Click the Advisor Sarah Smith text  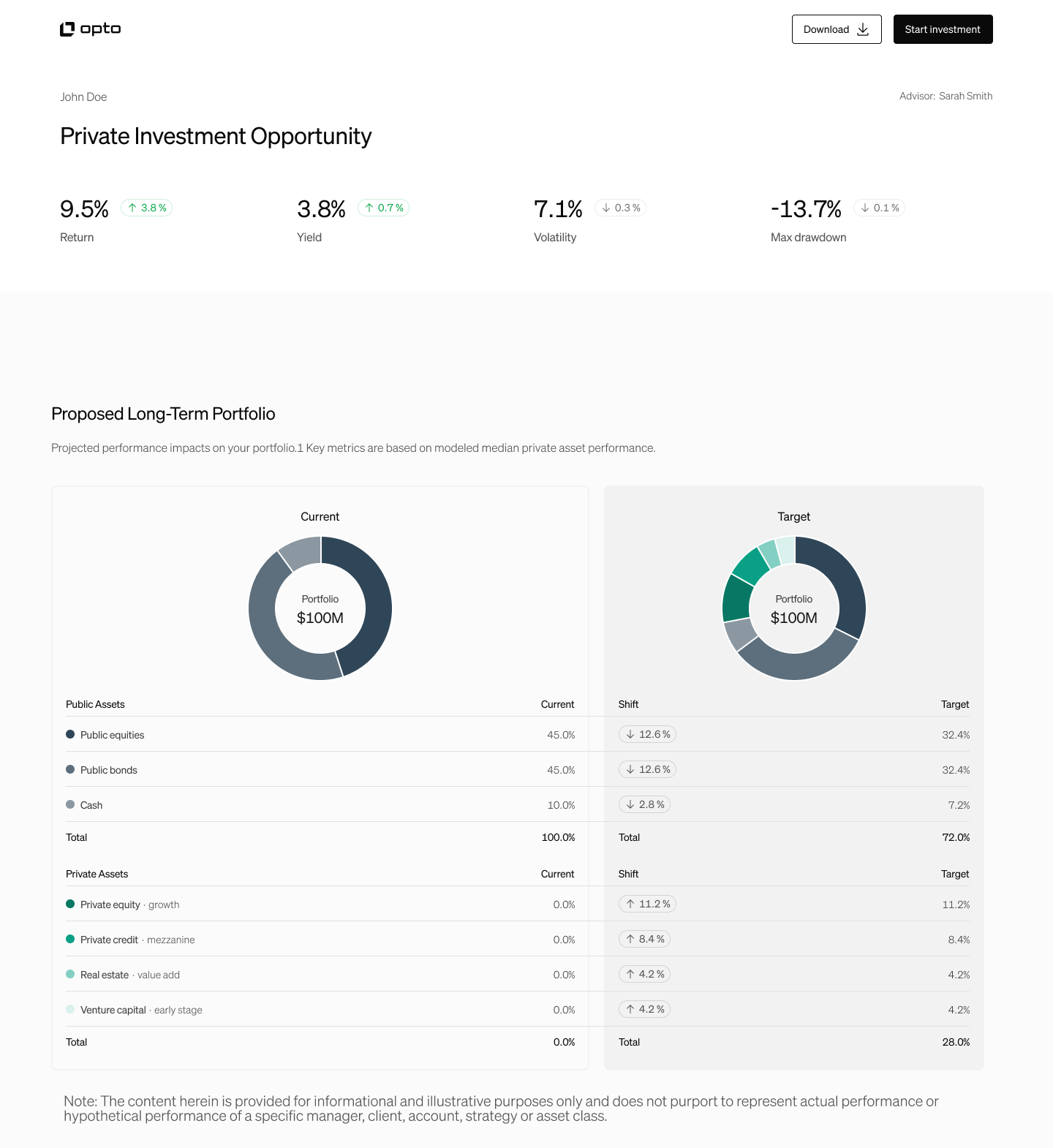coord(946,96)
